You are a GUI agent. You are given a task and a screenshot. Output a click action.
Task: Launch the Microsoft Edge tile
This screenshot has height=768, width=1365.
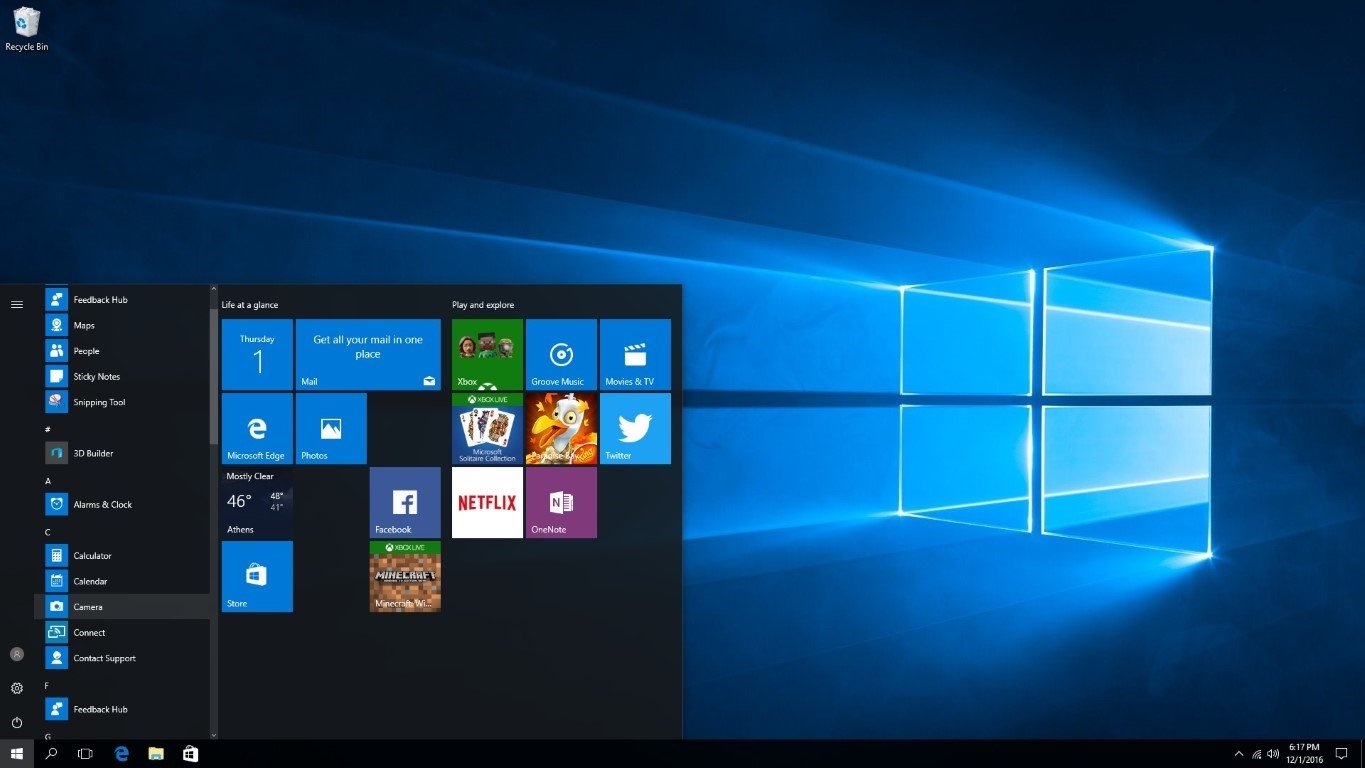tap(257, 428)
